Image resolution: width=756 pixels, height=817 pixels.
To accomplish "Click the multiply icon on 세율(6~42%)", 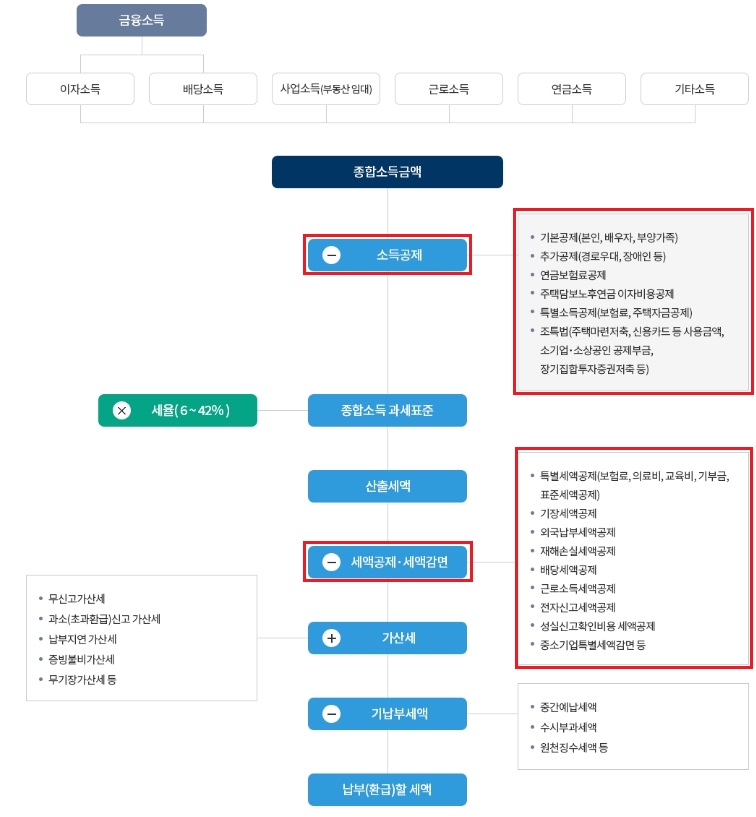I will tap(122, 410).
